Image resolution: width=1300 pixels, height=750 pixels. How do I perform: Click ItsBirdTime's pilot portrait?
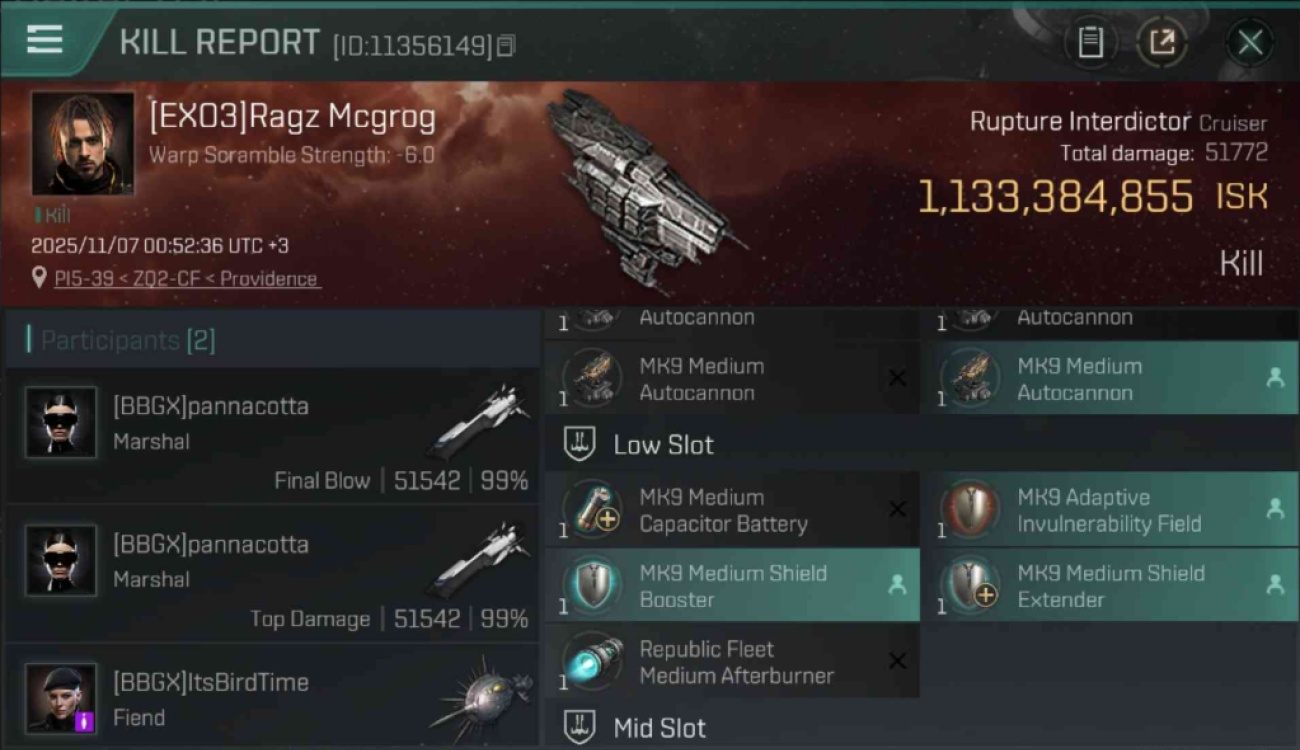coord(61,697)
